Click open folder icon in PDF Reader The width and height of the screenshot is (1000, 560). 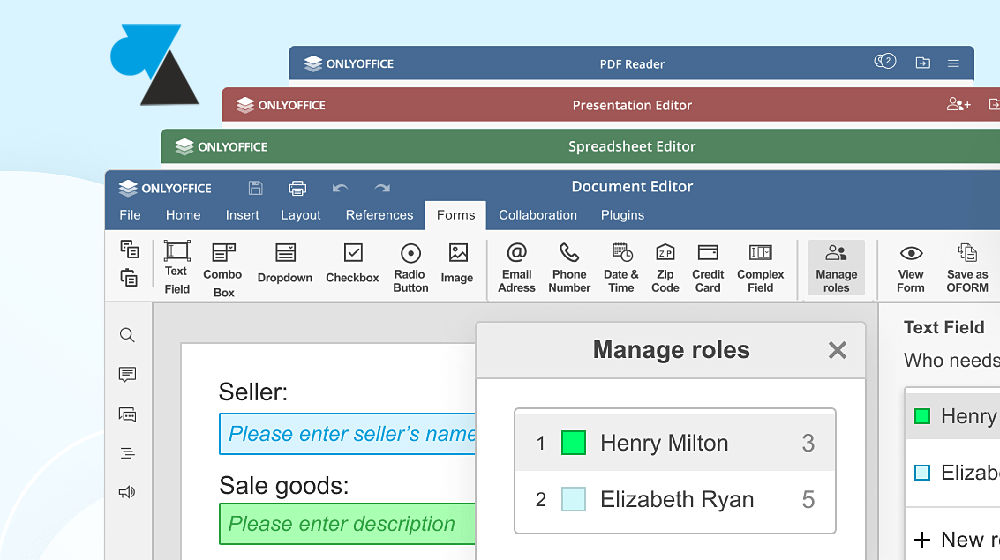point(922,63)
